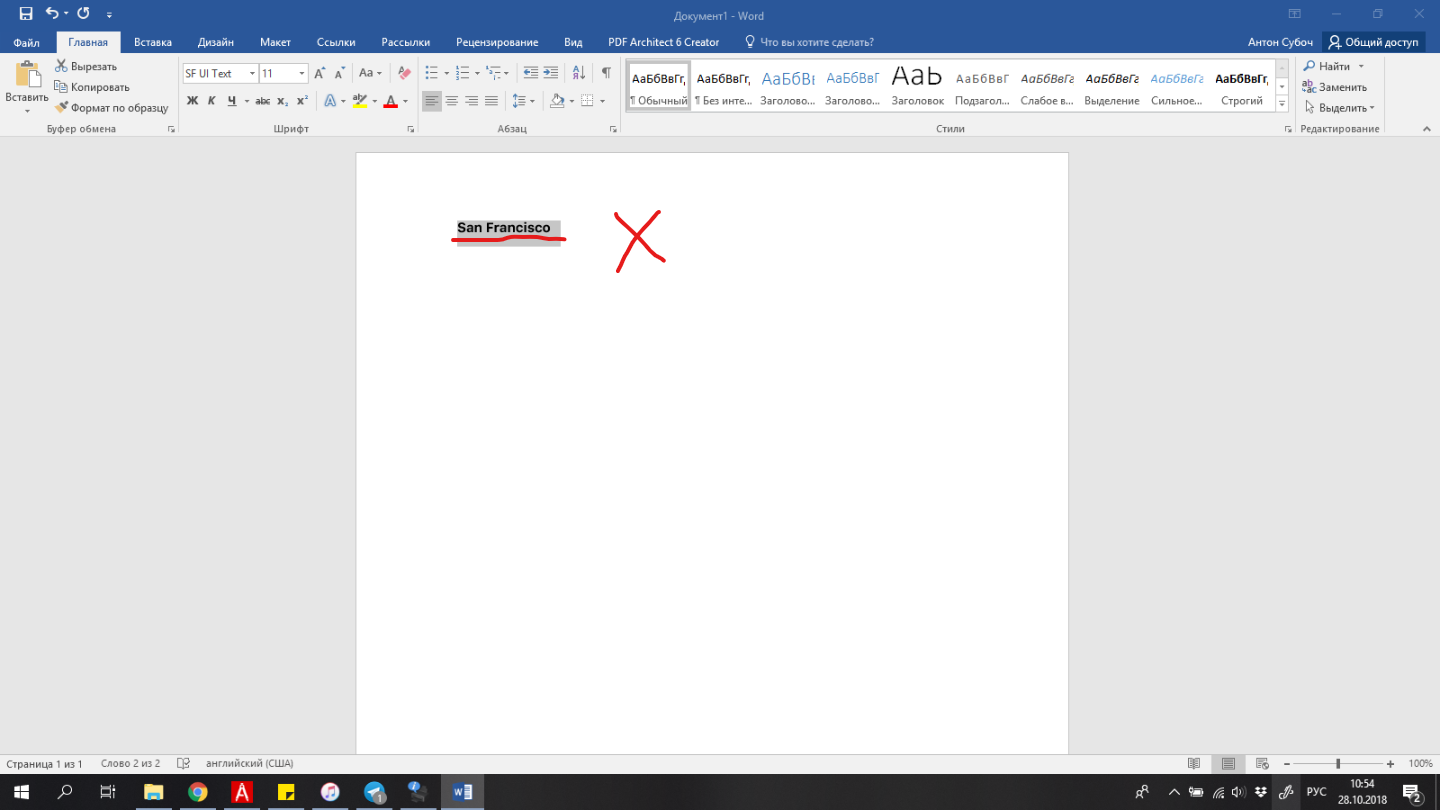Click the Paste (Вставить) clipboard icon
The width and height of the screenshot is (1440, 810).
pos(27,75)
